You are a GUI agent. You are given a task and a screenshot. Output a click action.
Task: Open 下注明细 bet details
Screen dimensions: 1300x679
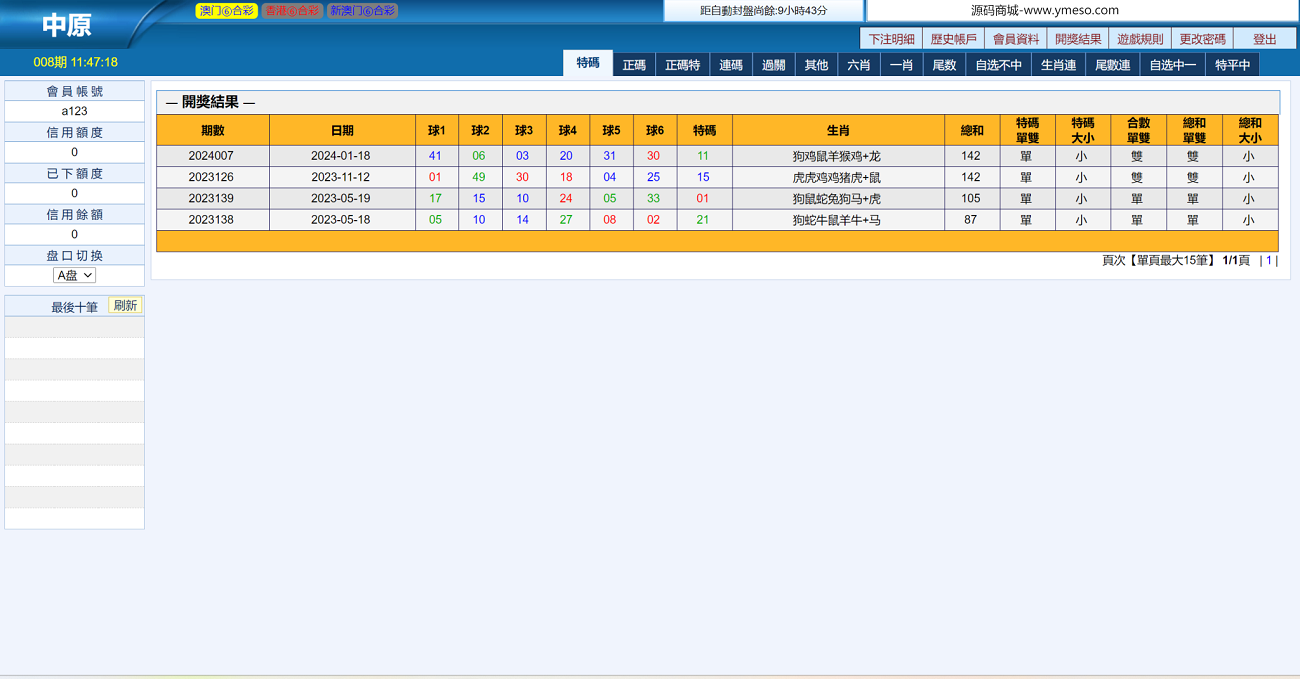(891, 39)
